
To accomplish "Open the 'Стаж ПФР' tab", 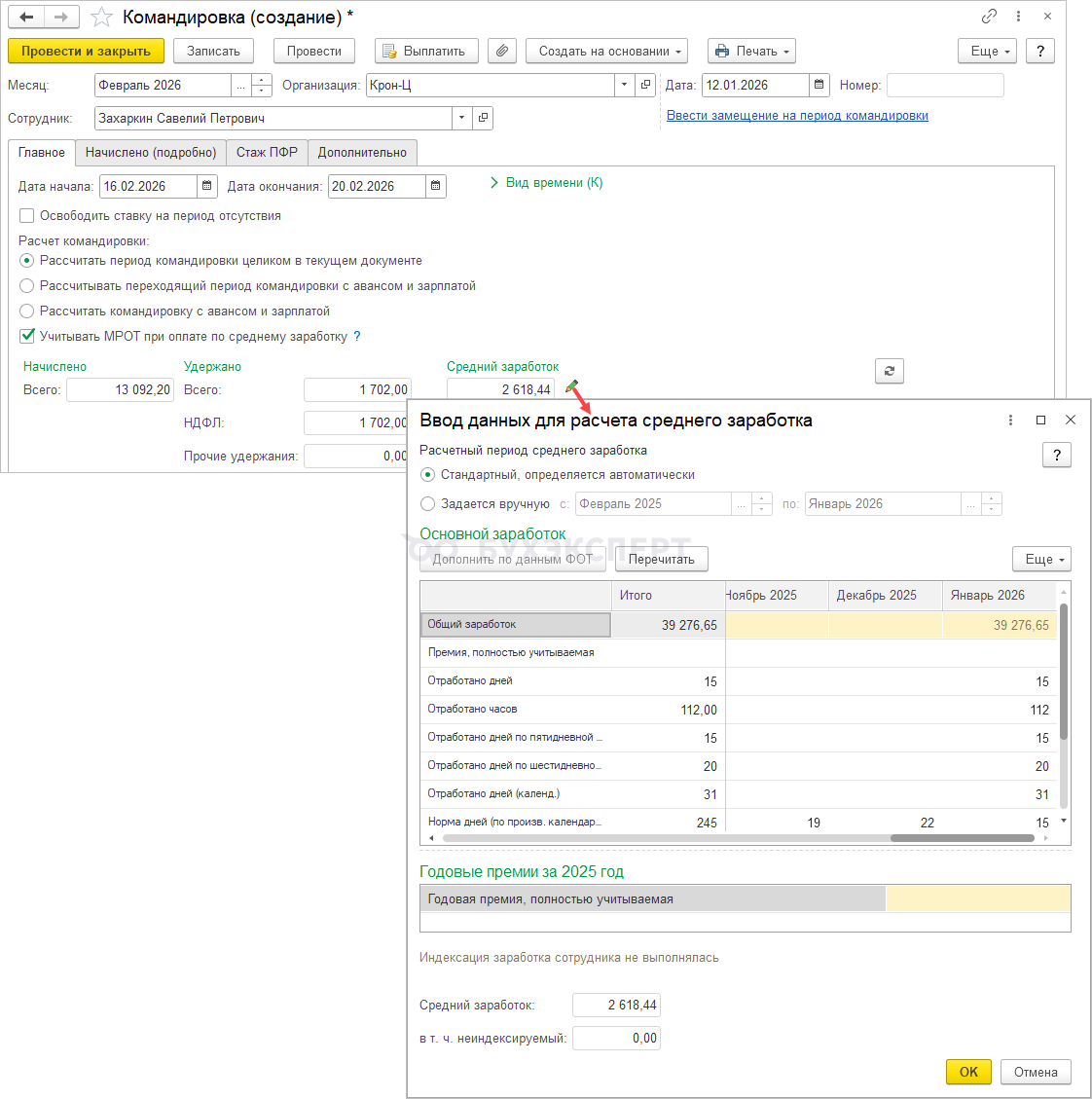I will [267, 153].
